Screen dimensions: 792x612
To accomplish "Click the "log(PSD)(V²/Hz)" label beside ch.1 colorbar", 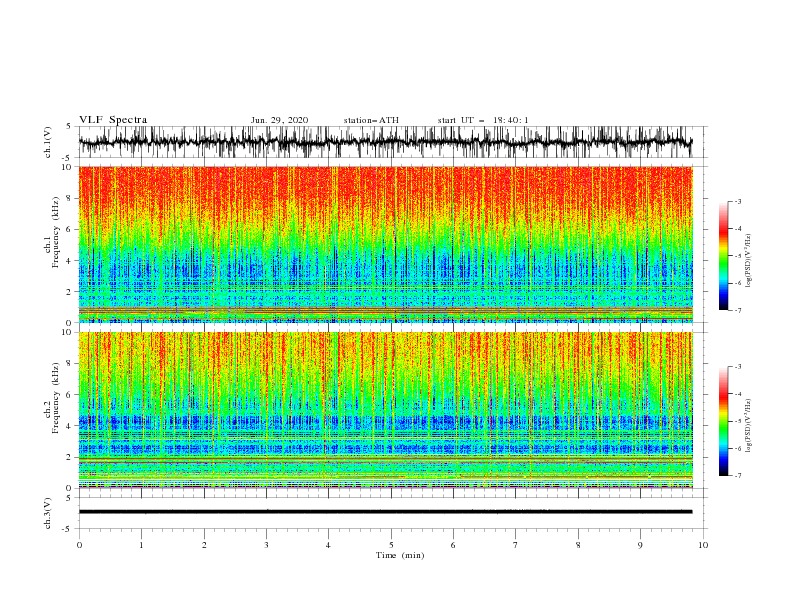I will 748,261.
